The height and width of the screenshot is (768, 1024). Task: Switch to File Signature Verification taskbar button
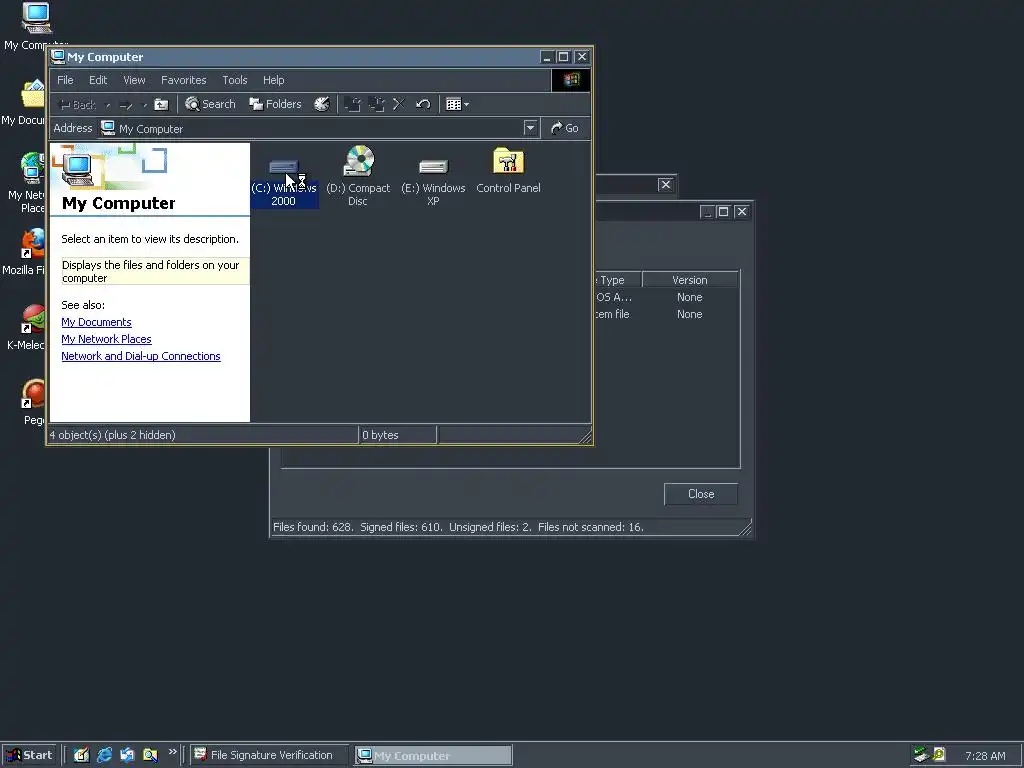(x=270, y=755)
